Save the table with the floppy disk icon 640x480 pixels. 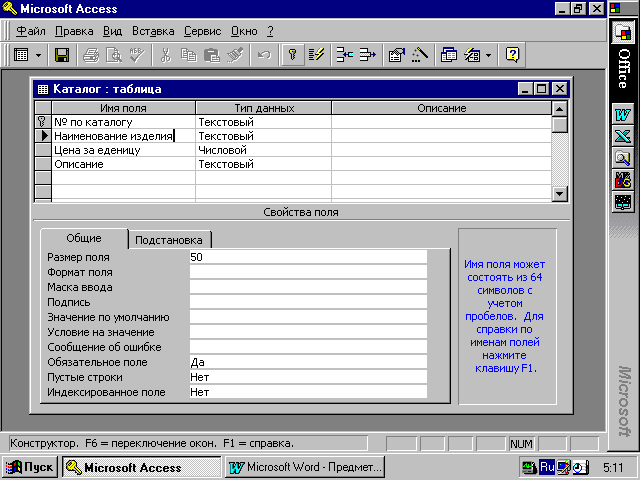pos(62,55)
